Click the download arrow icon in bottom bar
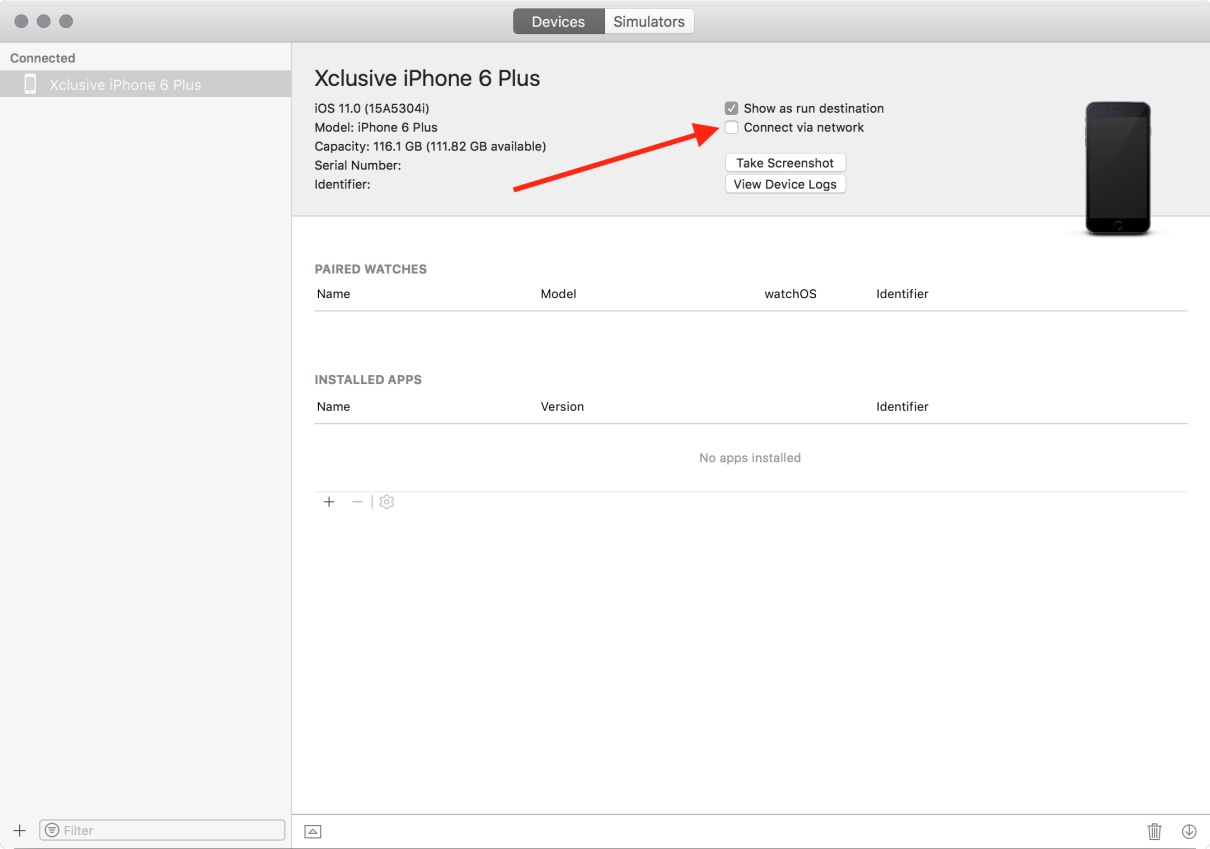This screenshot has height=849, width=1210. tap(1189, 831)
